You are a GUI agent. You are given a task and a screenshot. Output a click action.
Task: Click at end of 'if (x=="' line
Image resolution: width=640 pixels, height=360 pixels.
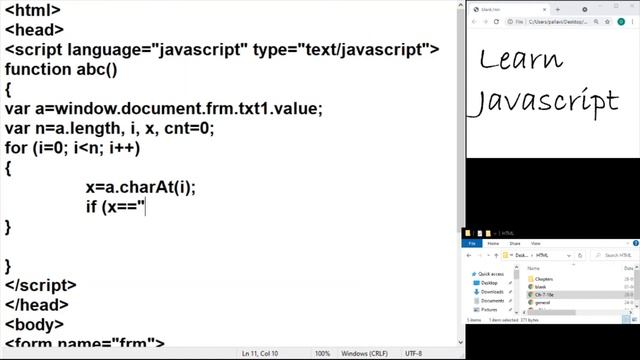145,207
